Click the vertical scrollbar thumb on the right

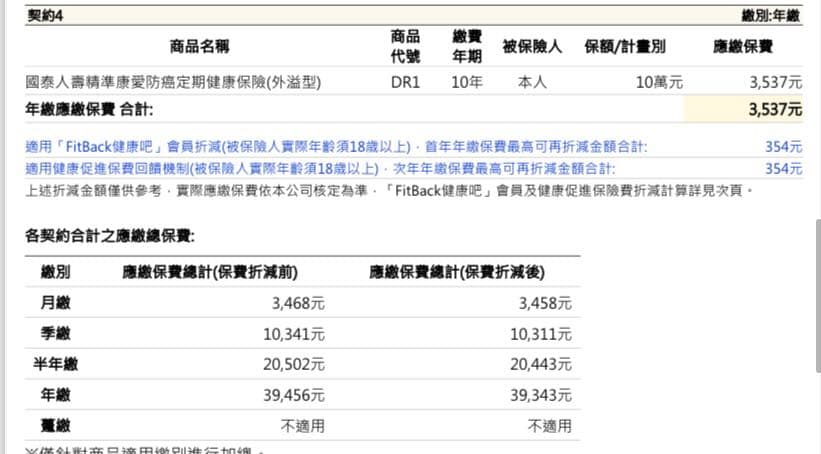pyautogui.click(x=818, y=296)
